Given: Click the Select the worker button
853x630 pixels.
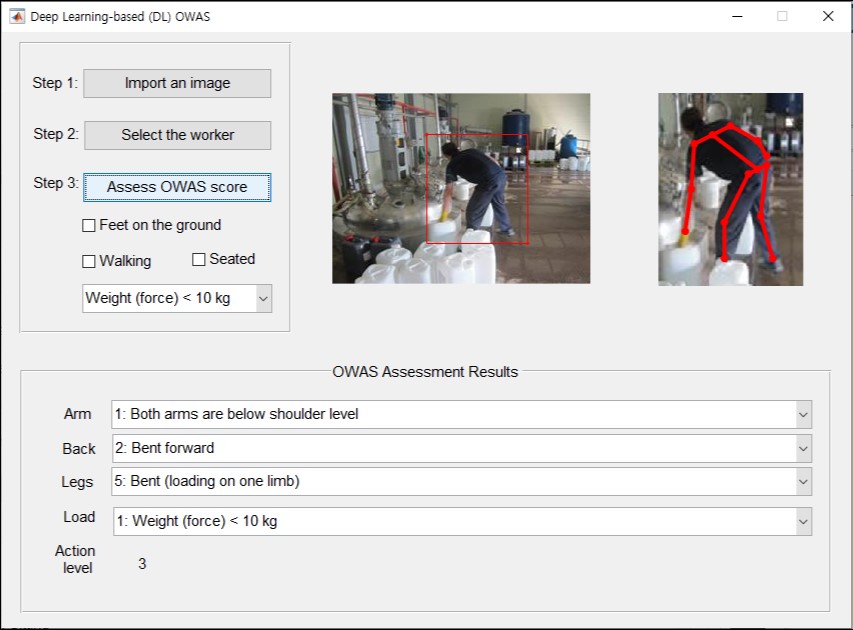Looking at the screenshot, I should pos(177,135).
